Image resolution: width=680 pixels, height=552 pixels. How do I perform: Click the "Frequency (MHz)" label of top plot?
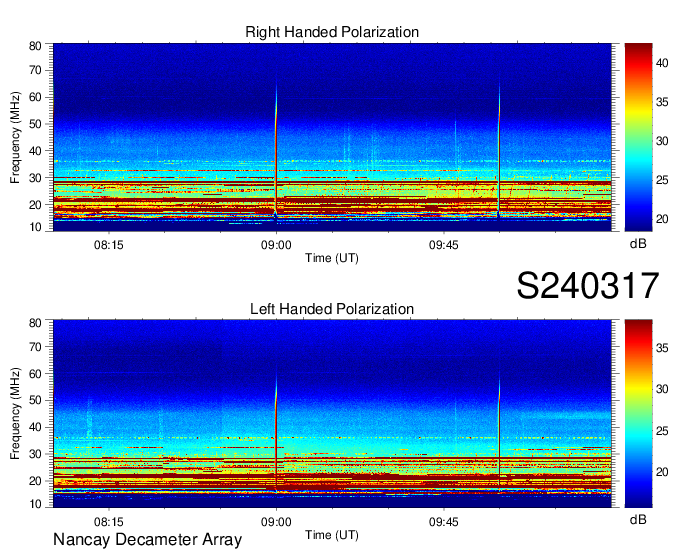pos(15,137)
